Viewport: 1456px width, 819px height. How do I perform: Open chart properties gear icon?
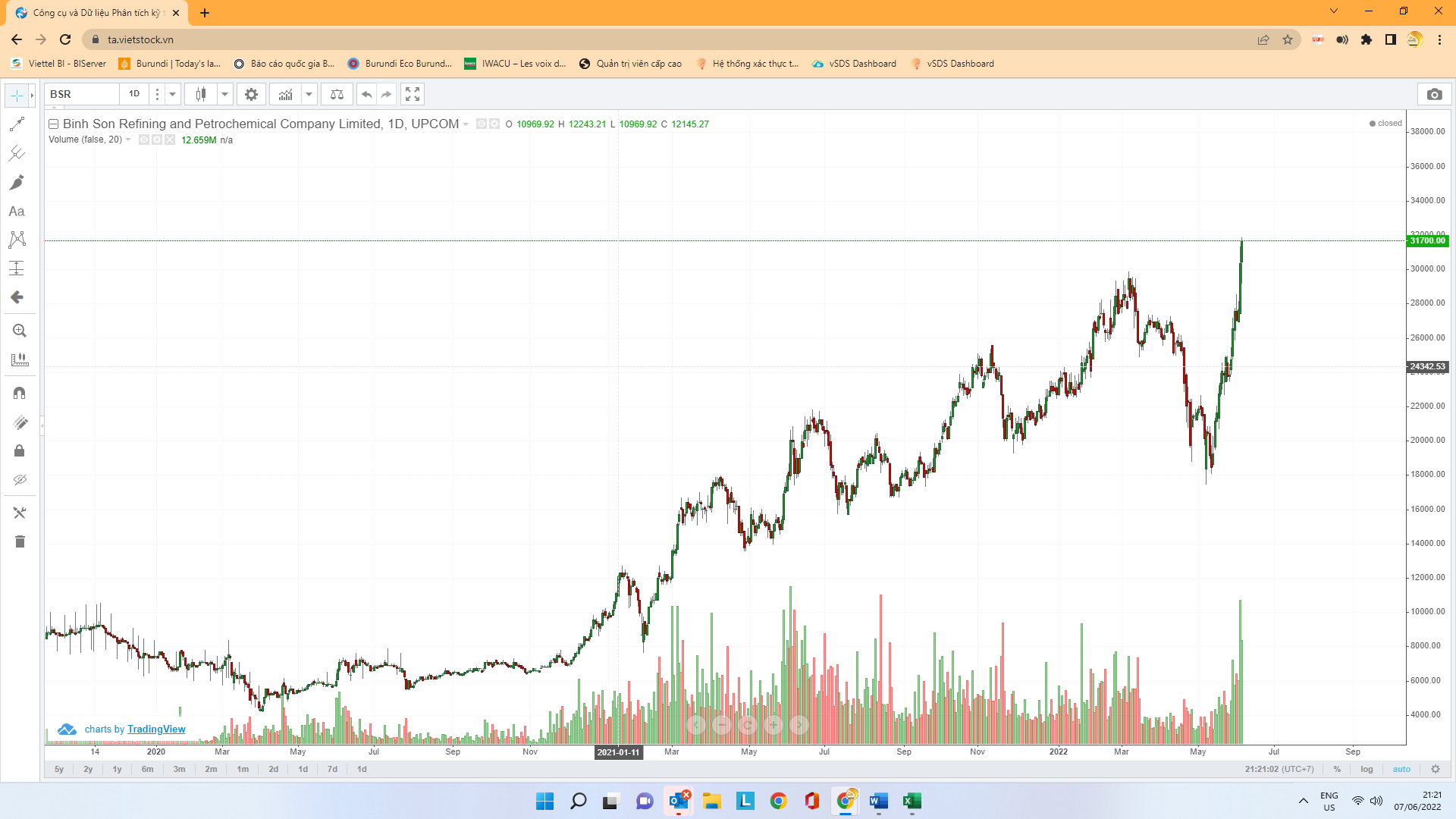pos(251,94)
